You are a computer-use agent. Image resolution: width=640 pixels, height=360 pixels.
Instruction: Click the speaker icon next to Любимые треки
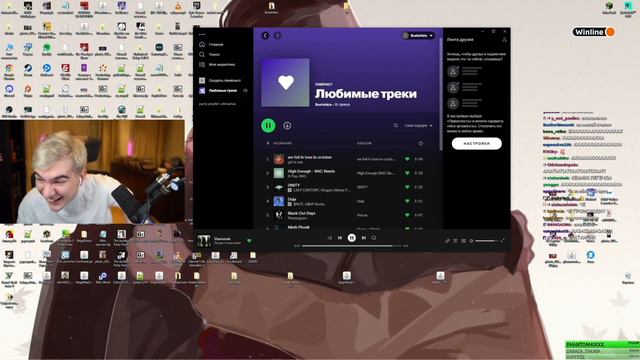coord(245,91)
